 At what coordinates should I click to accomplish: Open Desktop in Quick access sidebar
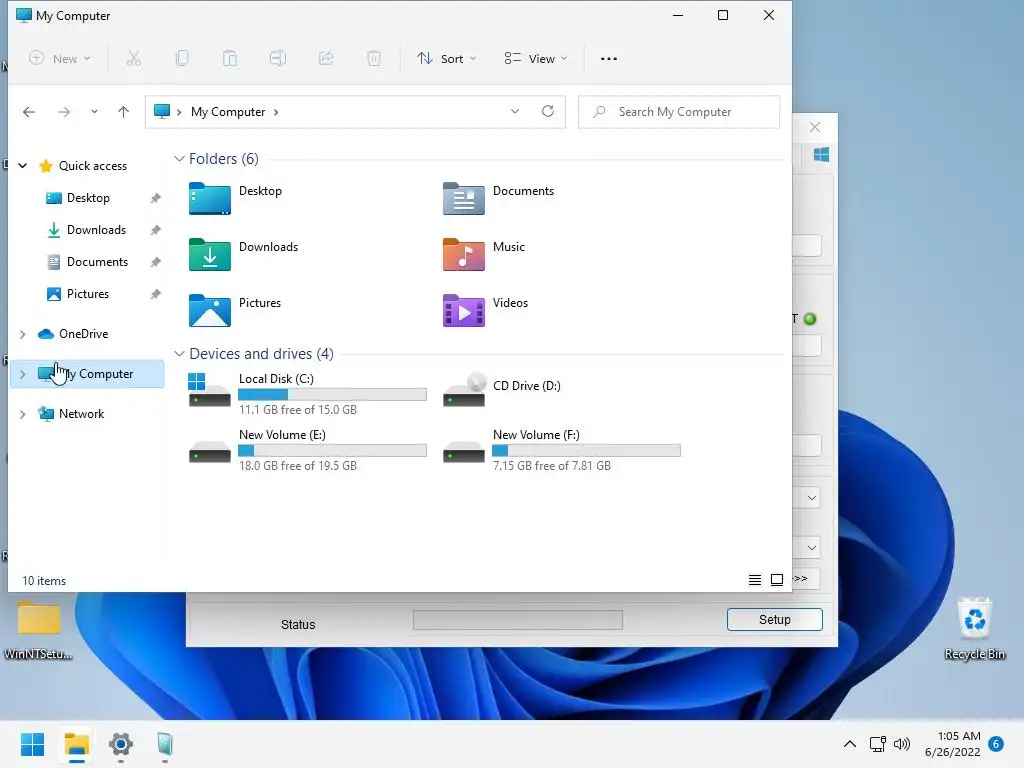click(x=88, y=198)
